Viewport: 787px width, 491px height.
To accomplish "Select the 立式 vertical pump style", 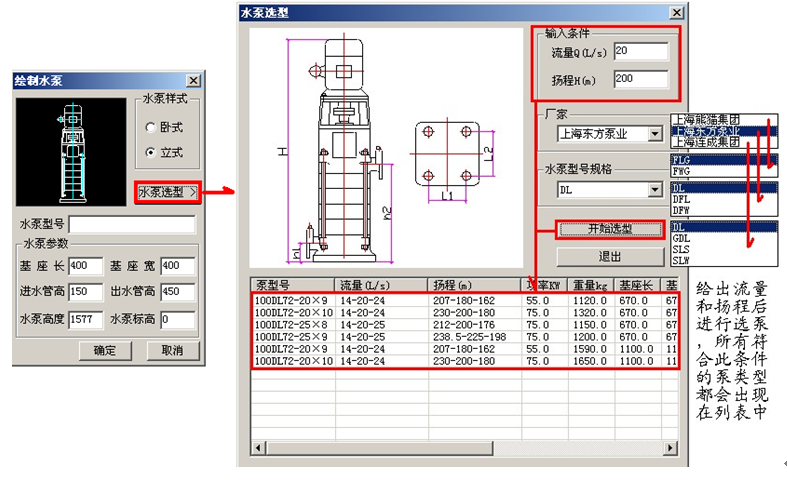I will point(151,152).
